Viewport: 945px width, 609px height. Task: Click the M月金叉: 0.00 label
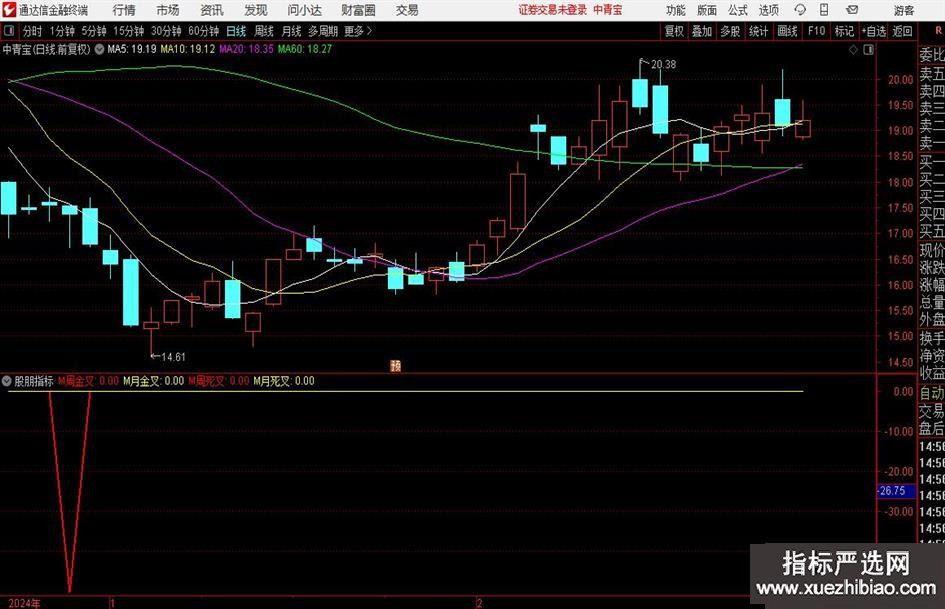154,381
